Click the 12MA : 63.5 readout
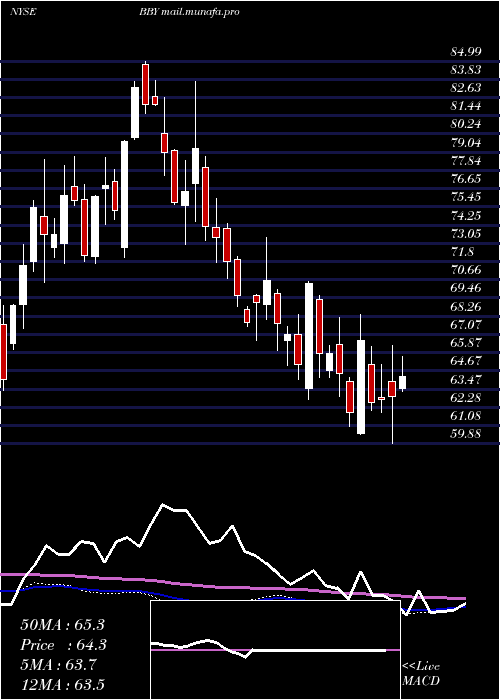500x700 pixels. (x=62, y=684)
